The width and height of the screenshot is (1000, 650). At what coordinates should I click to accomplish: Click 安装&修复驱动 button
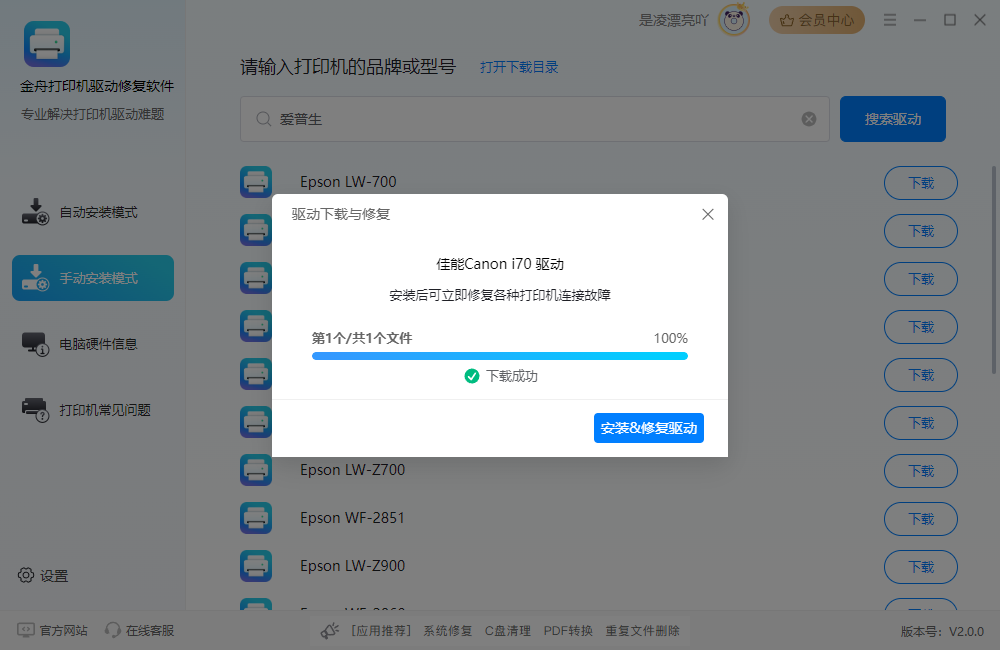649,428
